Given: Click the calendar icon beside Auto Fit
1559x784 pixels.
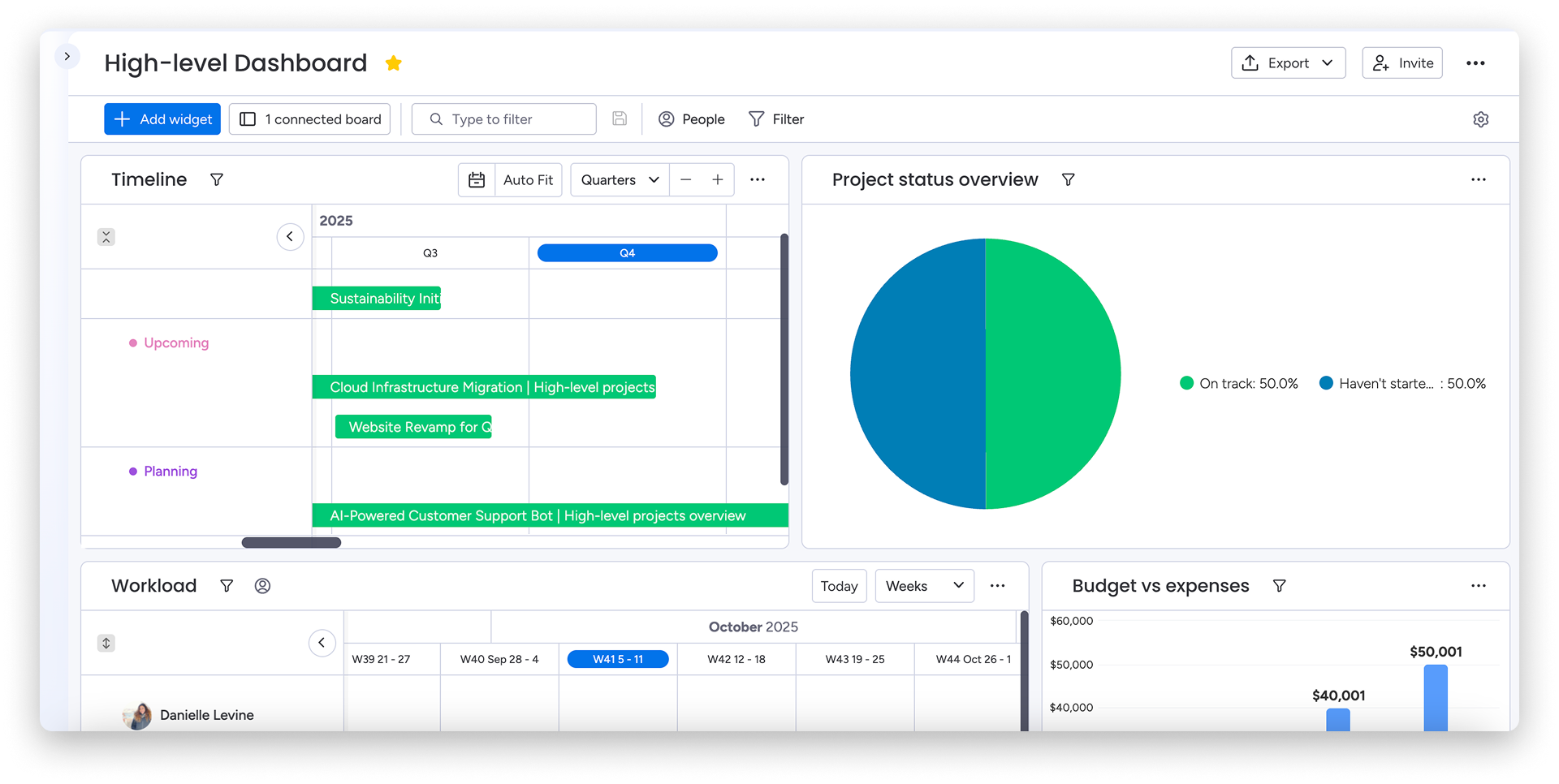Looking at the screenshot, I should click(477, 180).
